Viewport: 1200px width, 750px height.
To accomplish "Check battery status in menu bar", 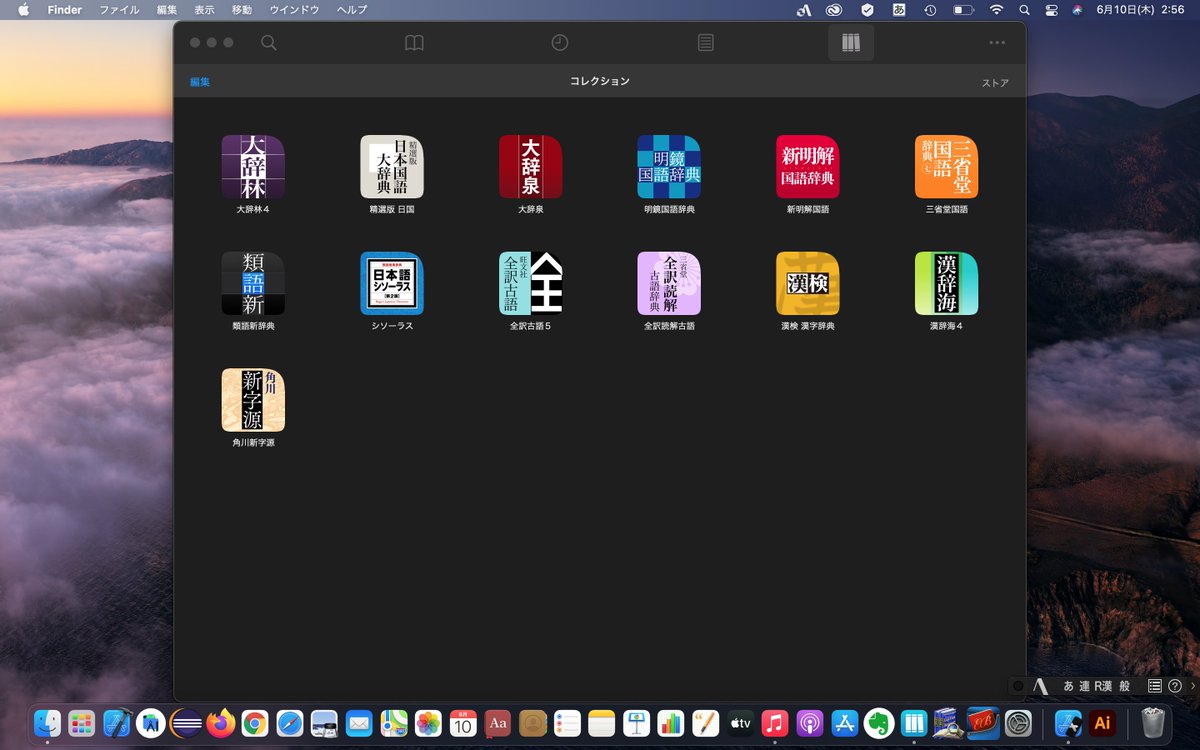I will pyautogui.click(x=963, y=10).
